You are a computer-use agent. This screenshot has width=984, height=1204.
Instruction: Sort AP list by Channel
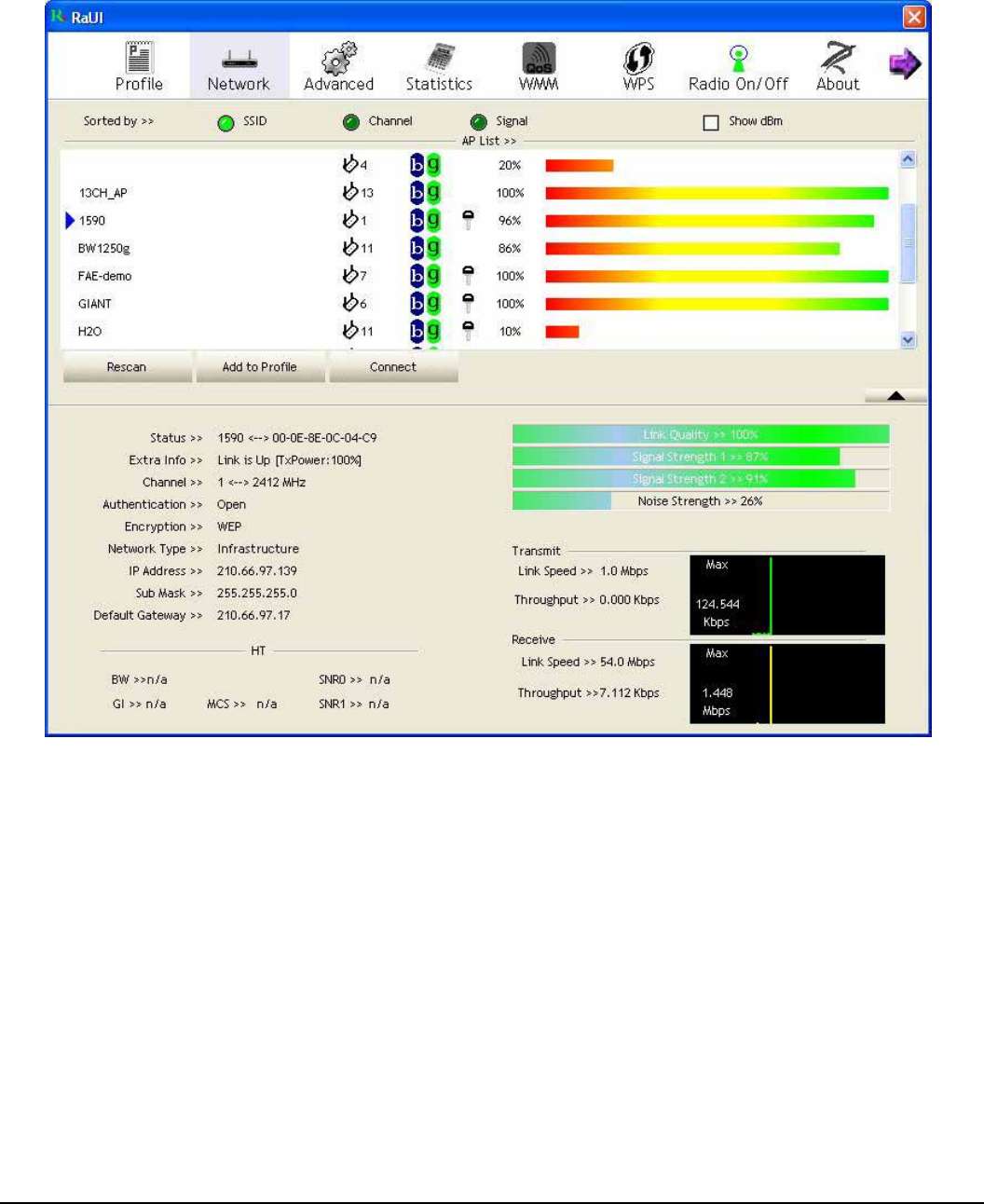click(351, 122)
